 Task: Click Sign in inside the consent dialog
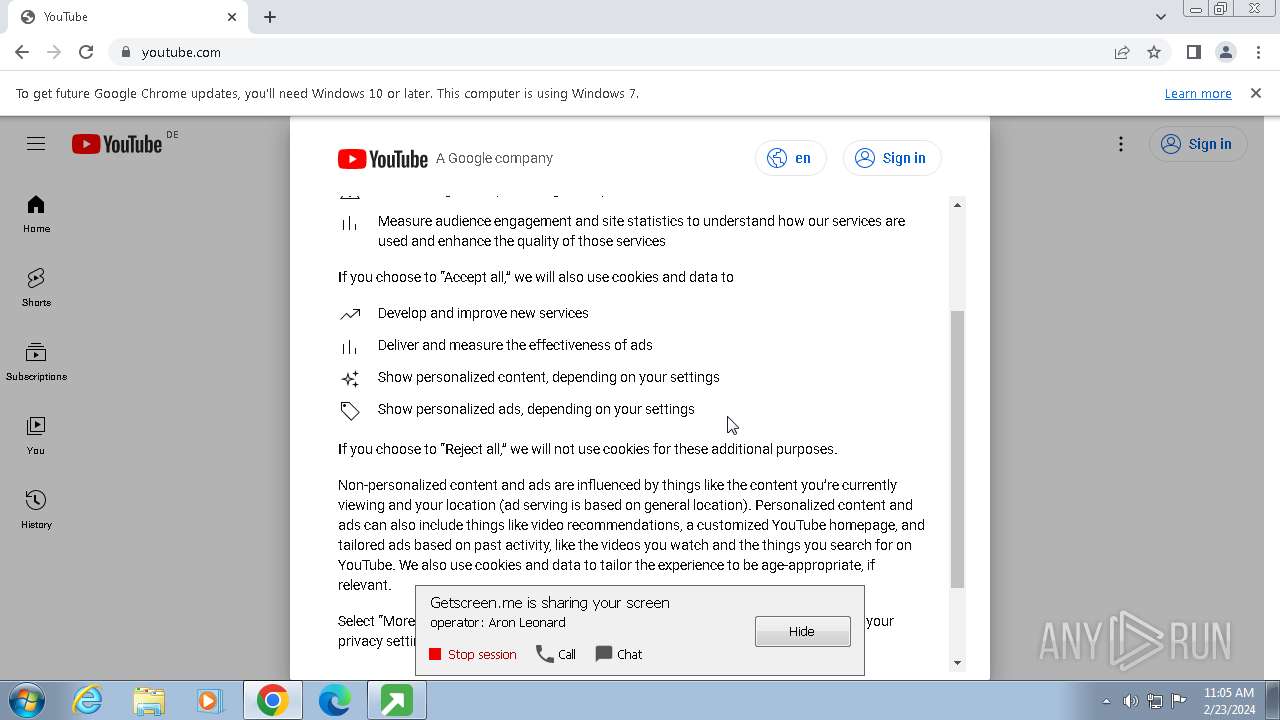coord(891,158)
